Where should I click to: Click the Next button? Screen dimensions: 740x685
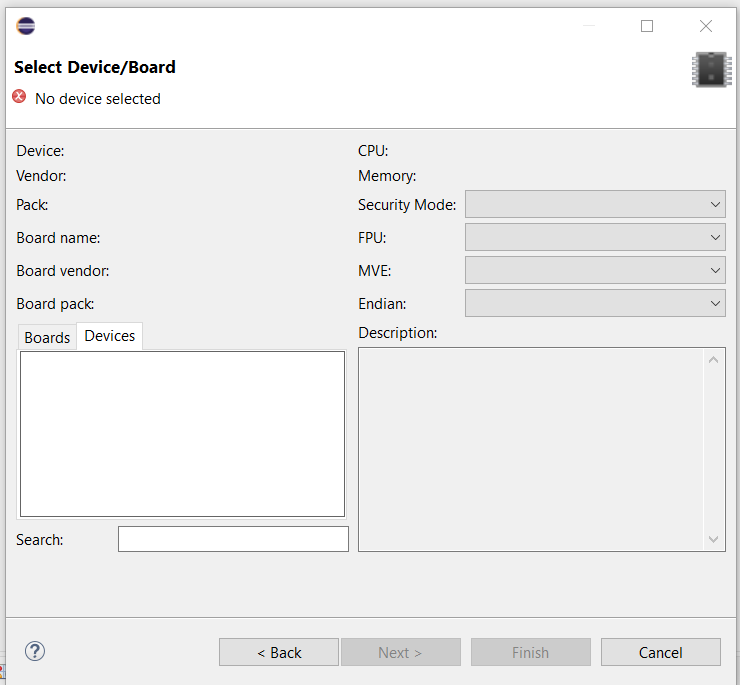pyautogui.click(x=400, y=652)
